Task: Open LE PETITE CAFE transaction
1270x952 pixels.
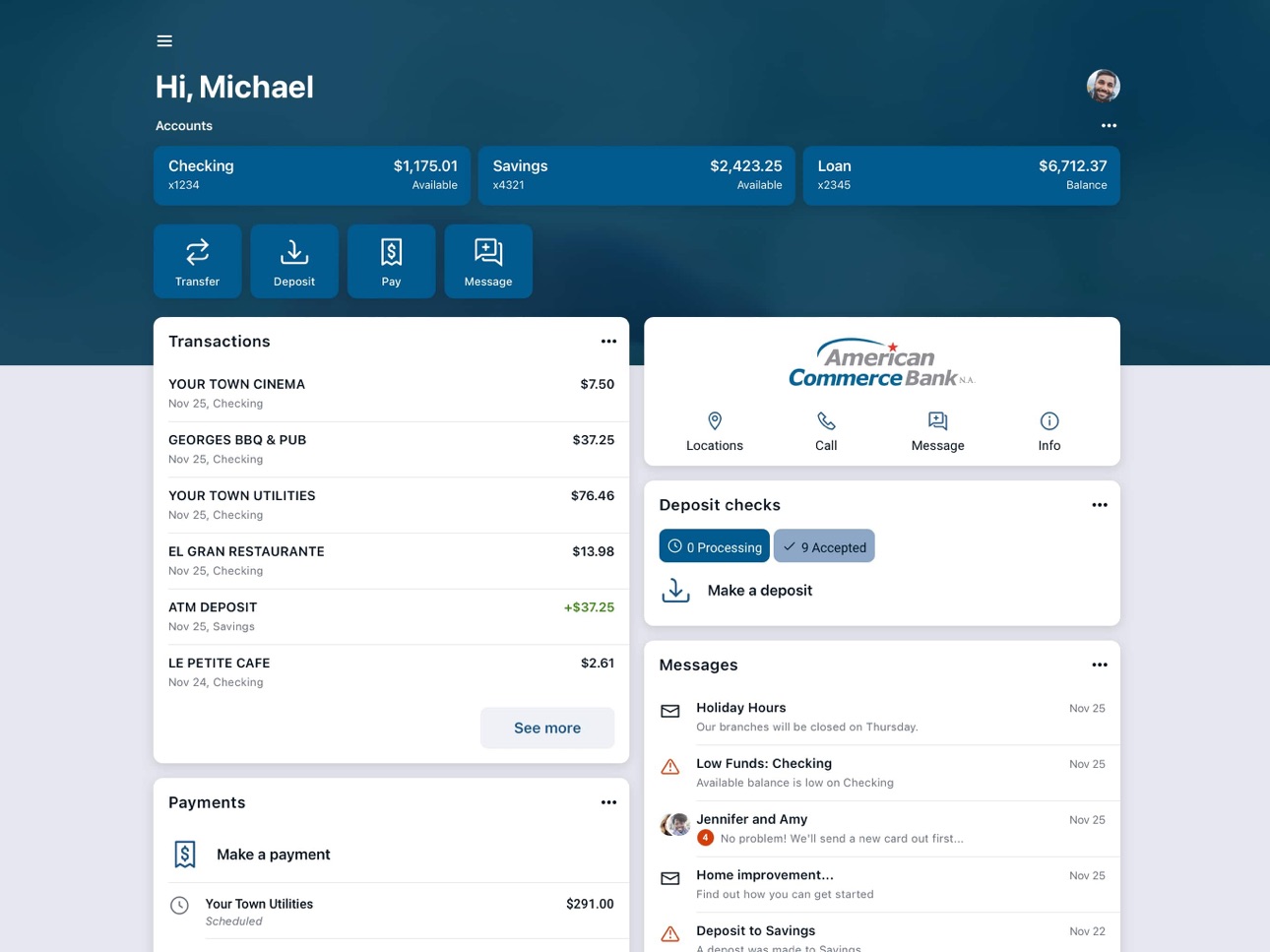Action: pyautogui.click(x=391, y=672)
